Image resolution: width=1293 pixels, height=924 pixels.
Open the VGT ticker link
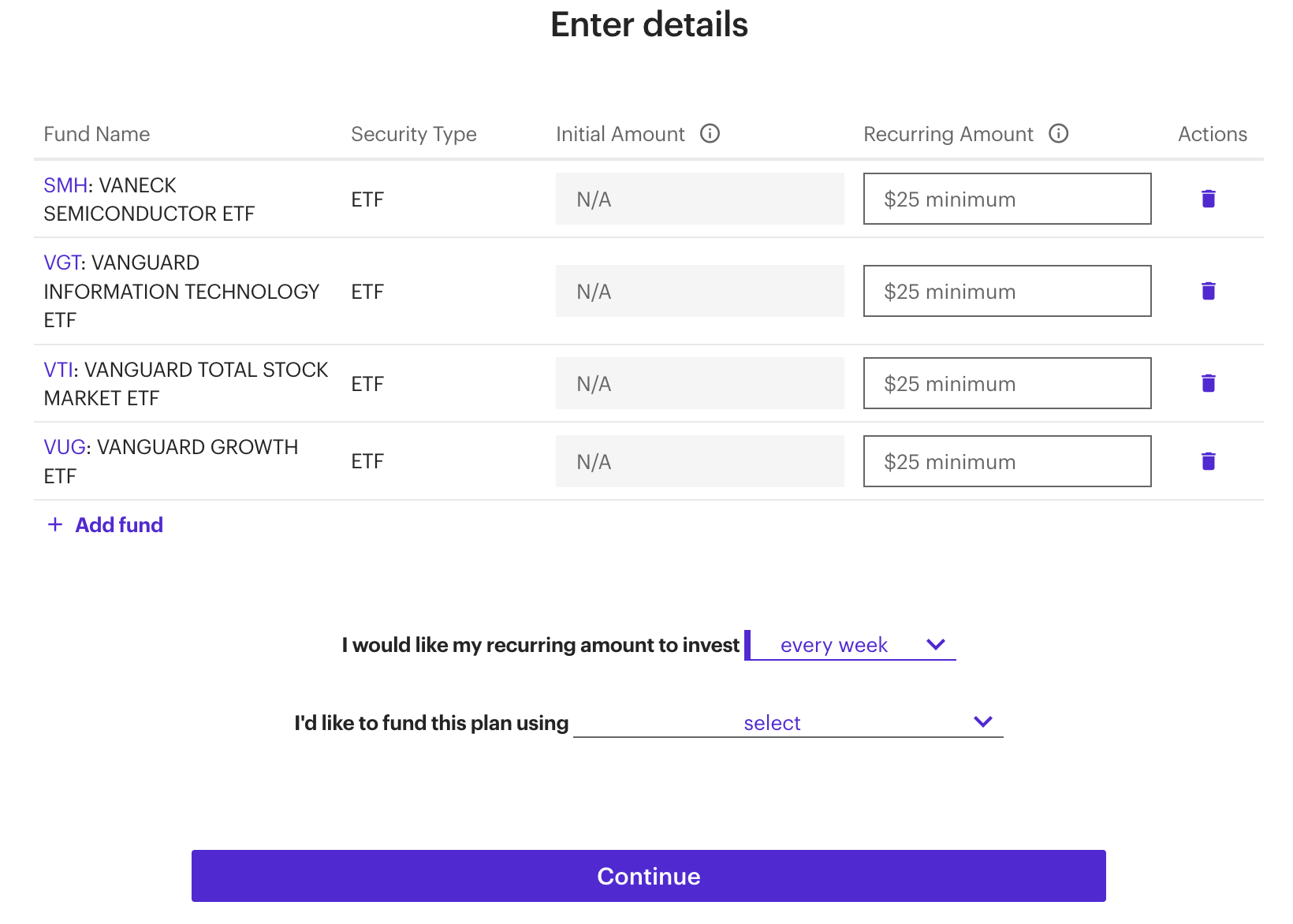62,263
